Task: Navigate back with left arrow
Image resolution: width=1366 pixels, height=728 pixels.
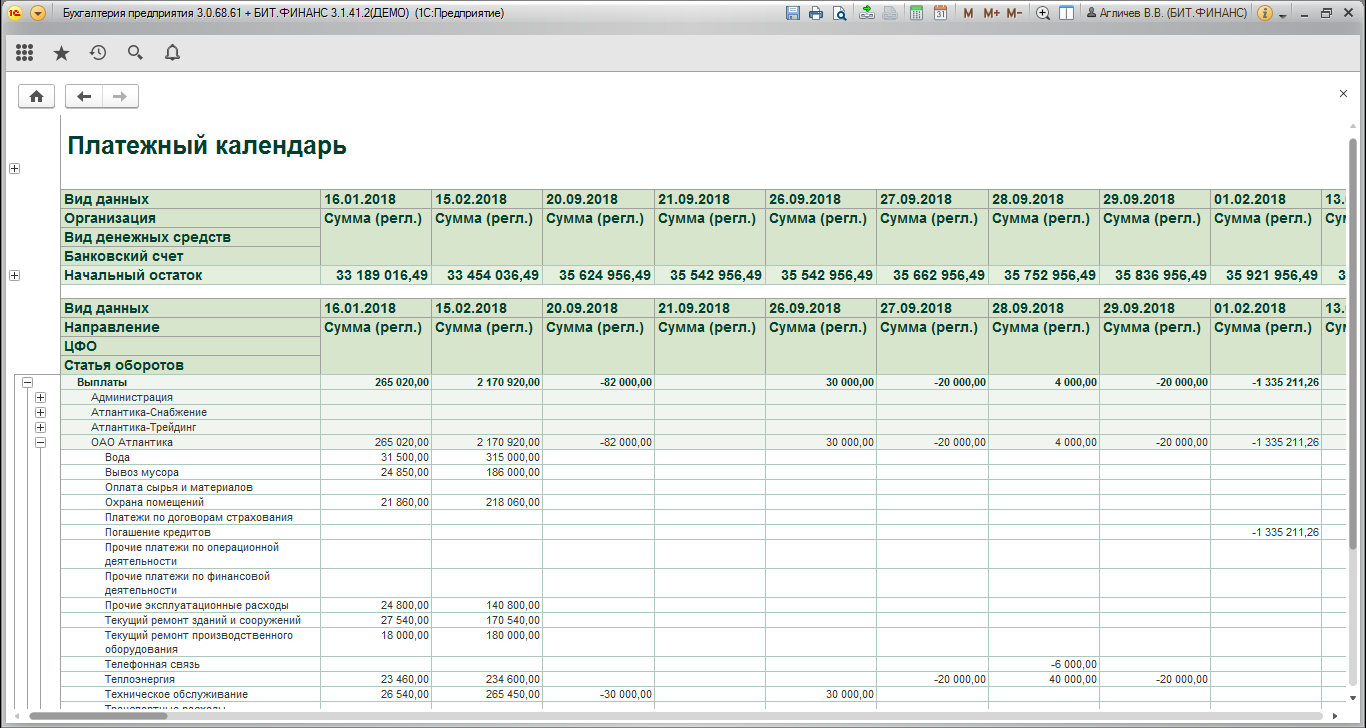Action: [84, 96]
